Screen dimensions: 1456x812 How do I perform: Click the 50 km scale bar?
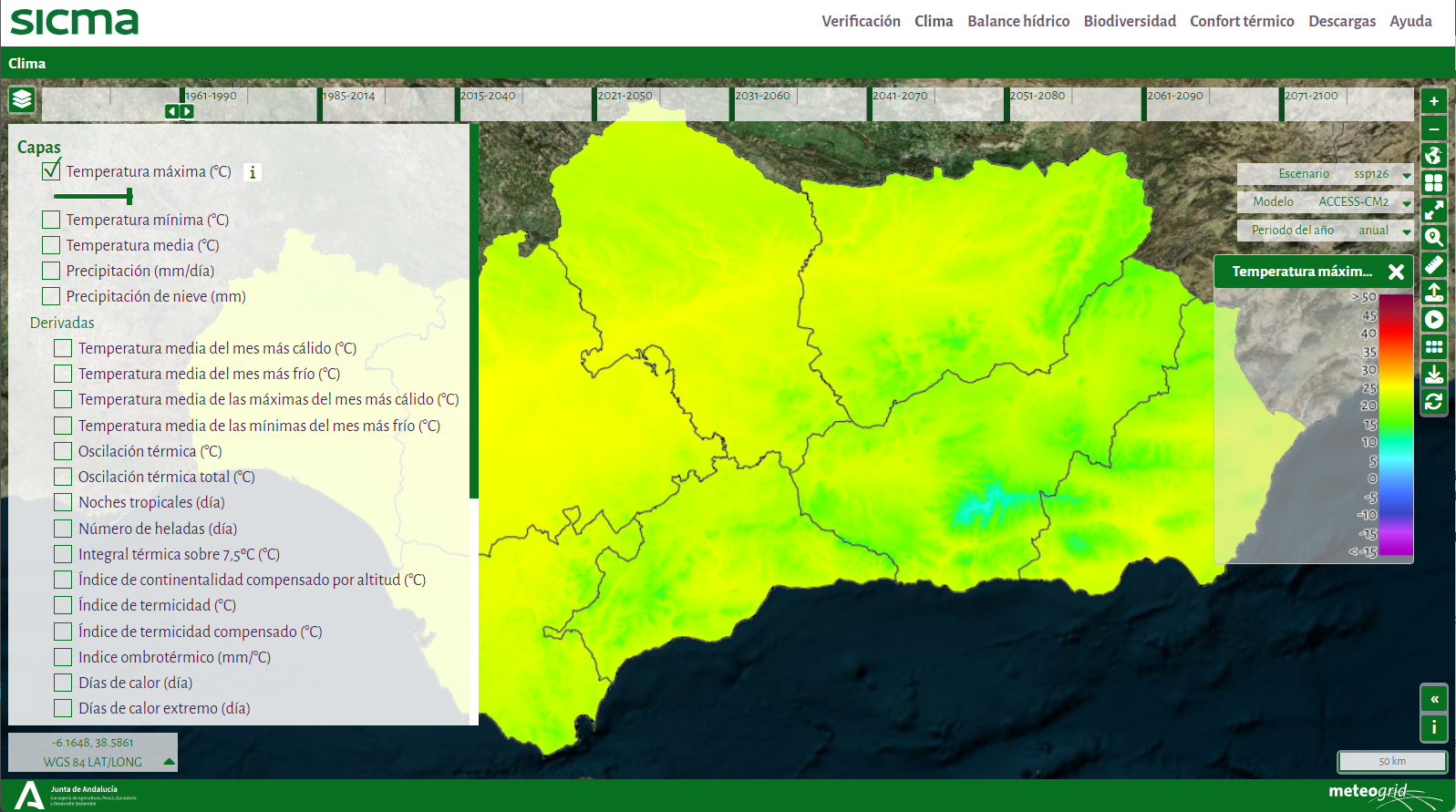click(x=1392, y=761)
